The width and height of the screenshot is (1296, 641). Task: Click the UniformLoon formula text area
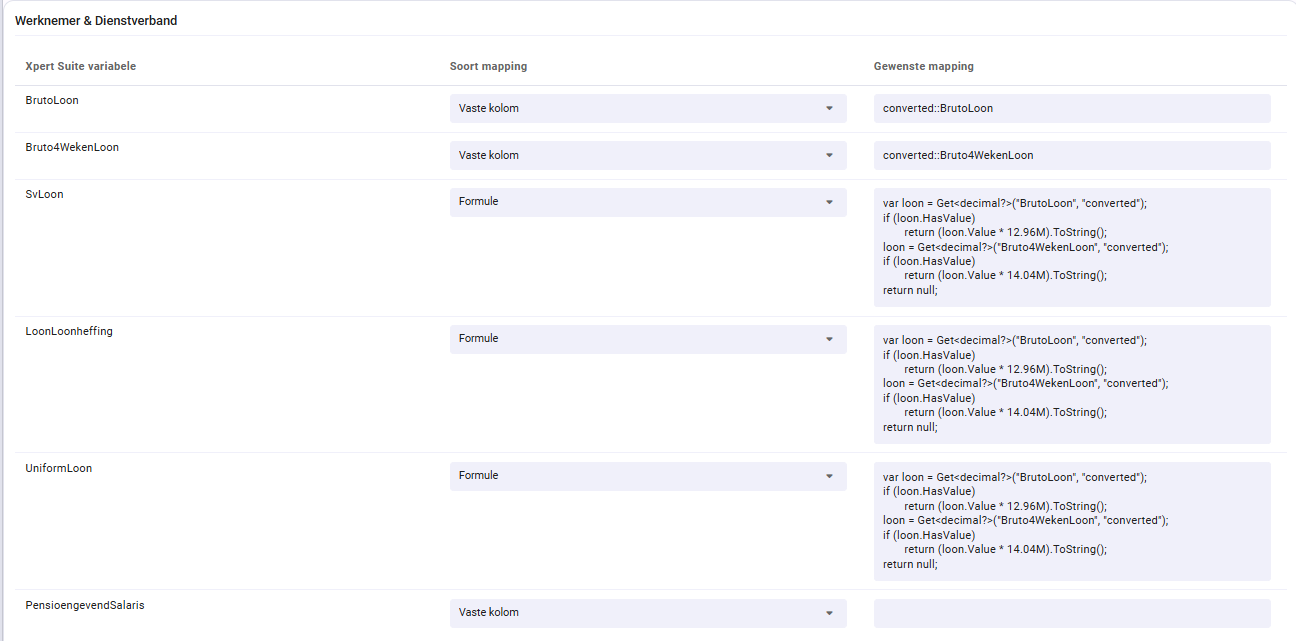[1072, 521]
